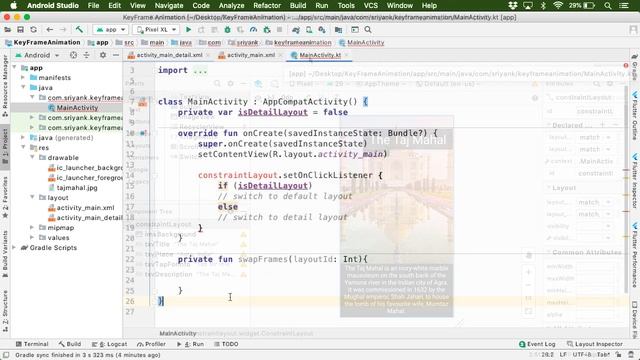Screen dimensions: 640x360
Task: Toggle the Resource Manager side tab
Action: pos(5,86)
